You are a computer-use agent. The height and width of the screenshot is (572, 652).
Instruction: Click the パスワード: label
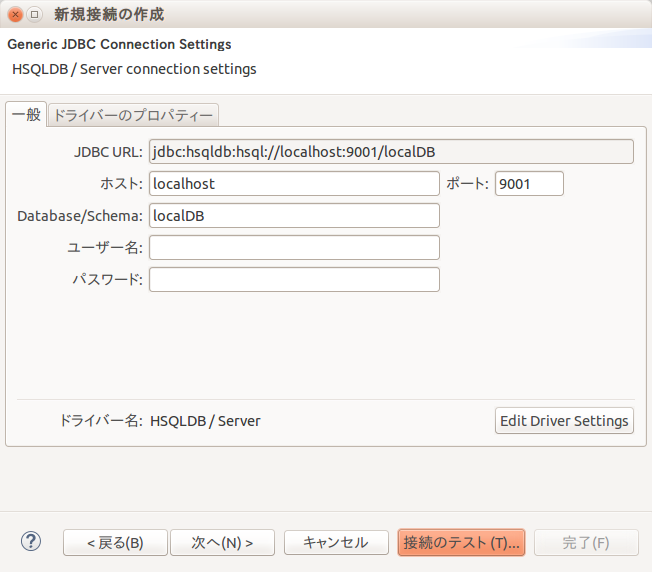click(108, 279)
